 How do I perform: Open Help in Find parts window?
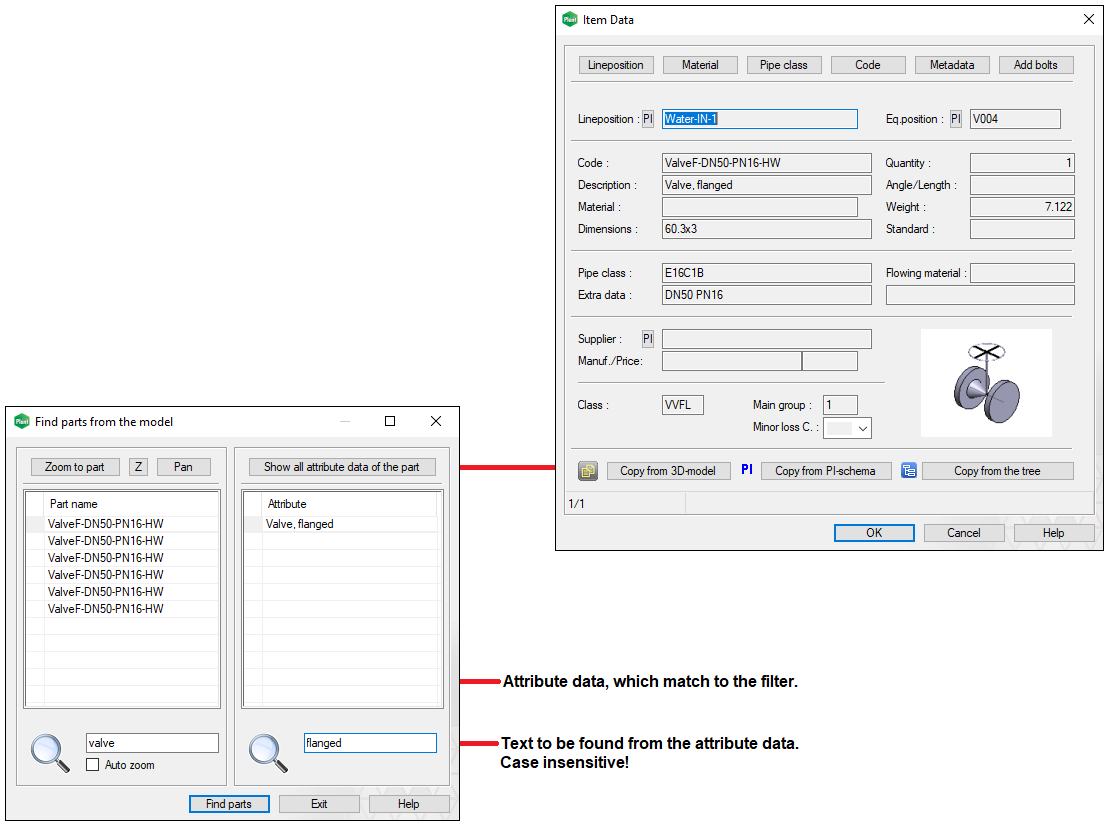click(408, 804)
